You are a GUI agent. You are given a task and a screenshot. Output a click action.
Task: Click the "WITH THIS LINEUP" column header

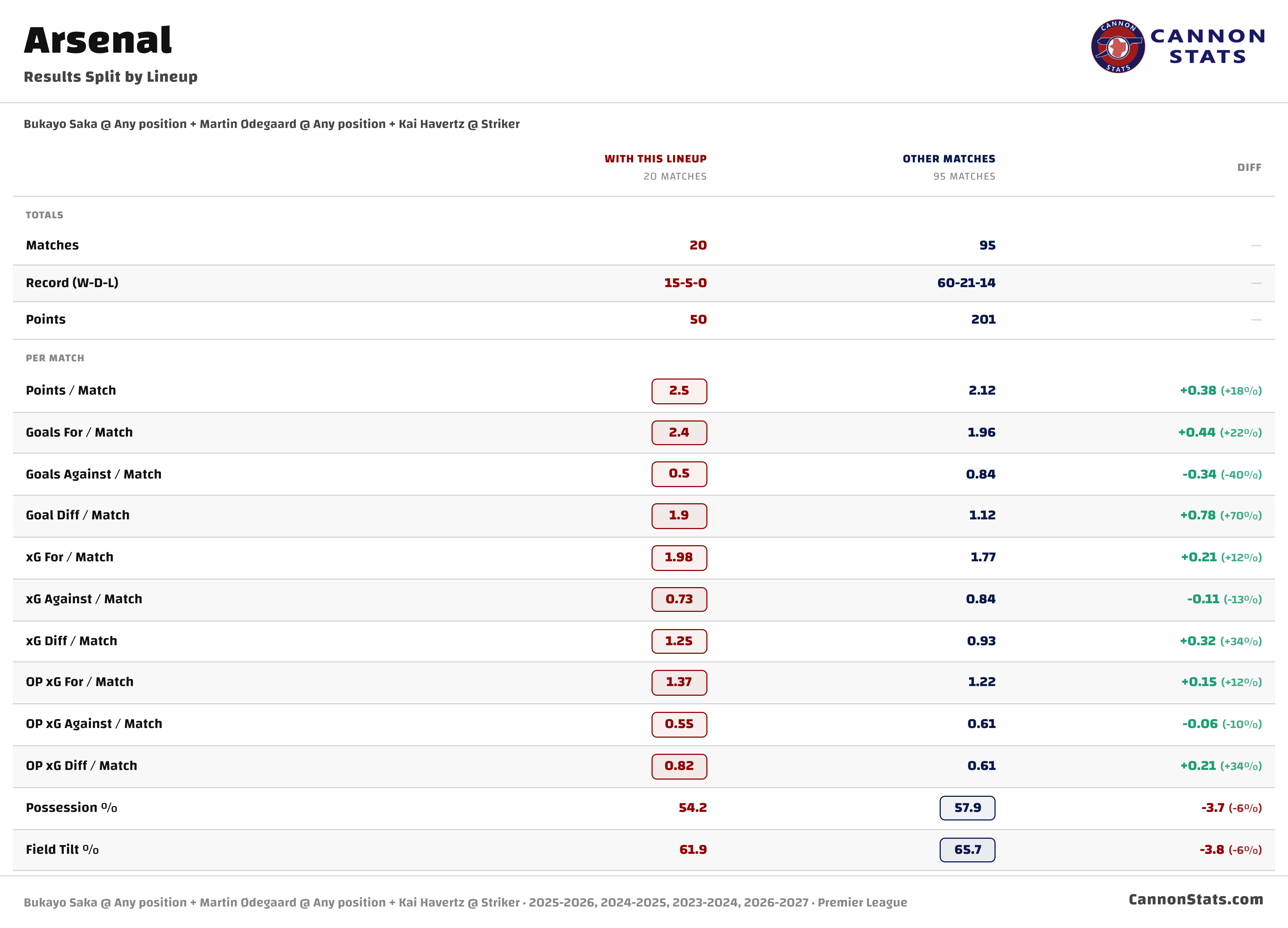pos(655,159)
